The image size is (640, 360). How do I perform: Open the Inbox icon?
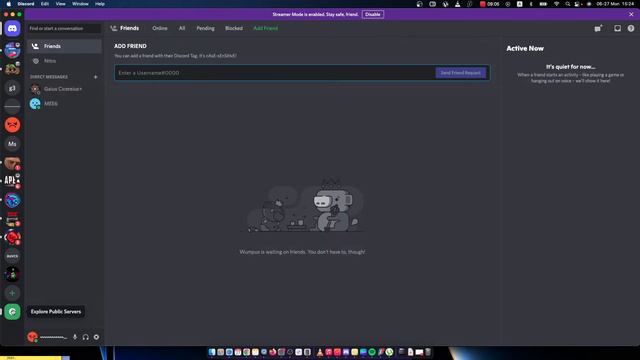point(618,28)
